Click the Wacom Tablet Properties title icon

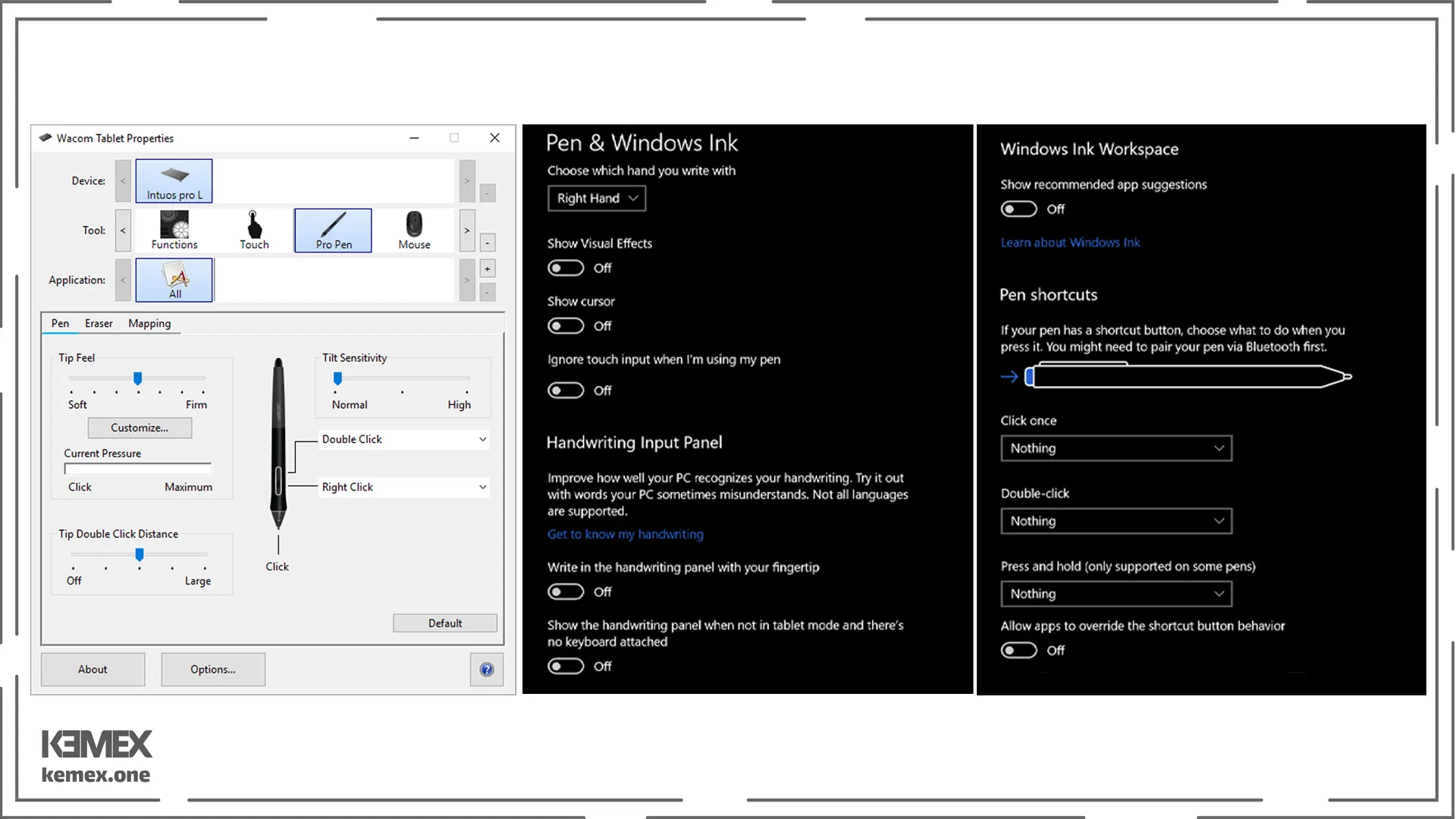pyautogui.click(x=45, y=138)
